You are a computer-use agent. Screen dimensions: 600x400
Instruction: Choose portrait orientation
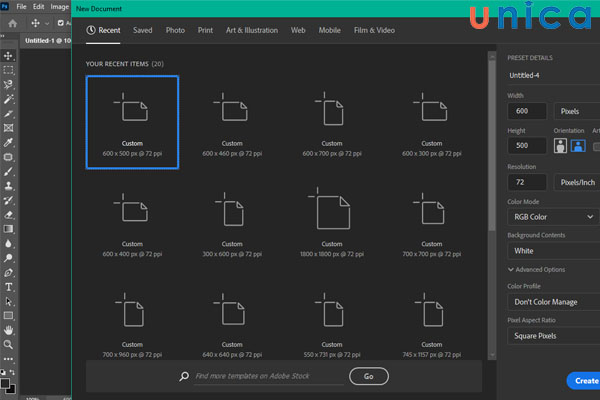tap(561, 146)
